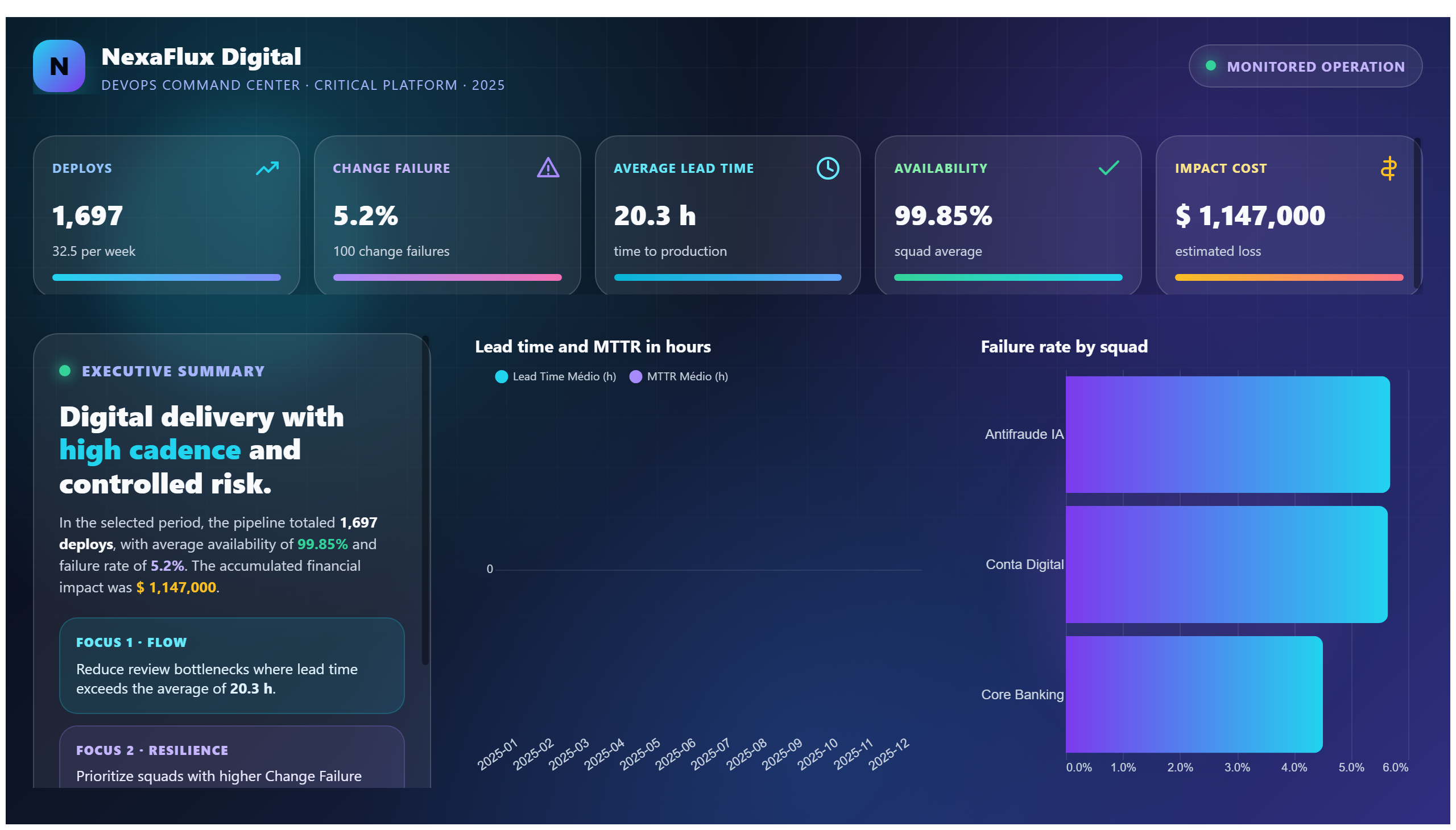Viewport: 1456px width, 830px height.
Task: Click the line chart '0' y-axis label
Action: click(489, 569)
